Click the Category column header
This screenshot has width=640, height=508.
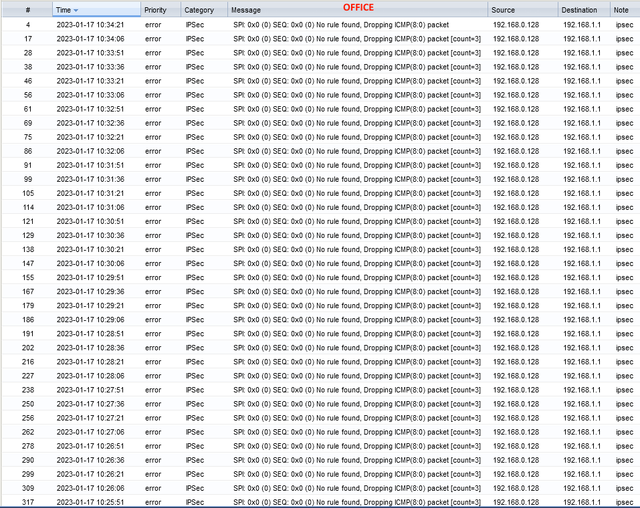(204, 10)
